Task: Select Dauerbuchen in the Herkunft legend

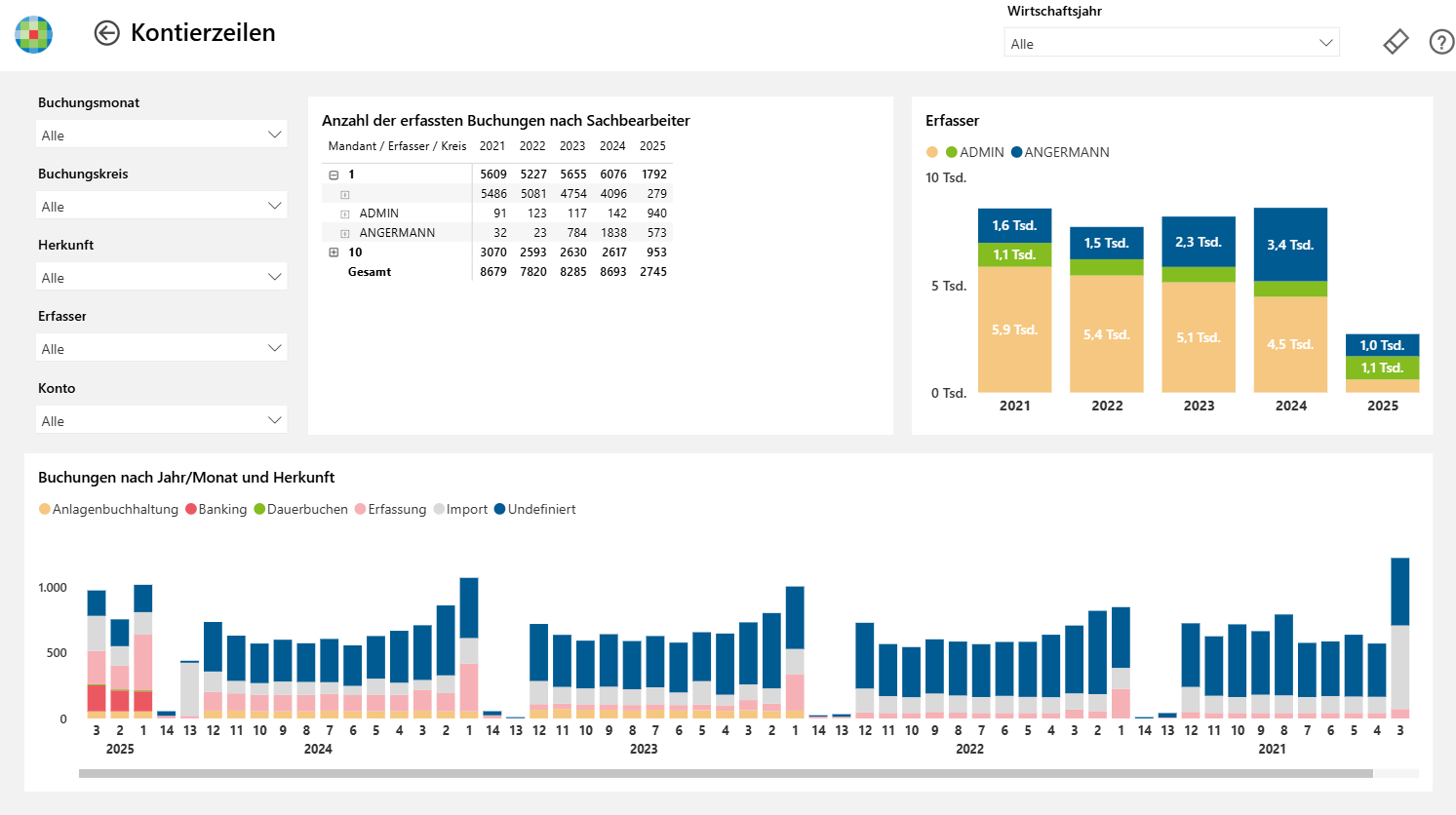Action: [x=300, y=509]
